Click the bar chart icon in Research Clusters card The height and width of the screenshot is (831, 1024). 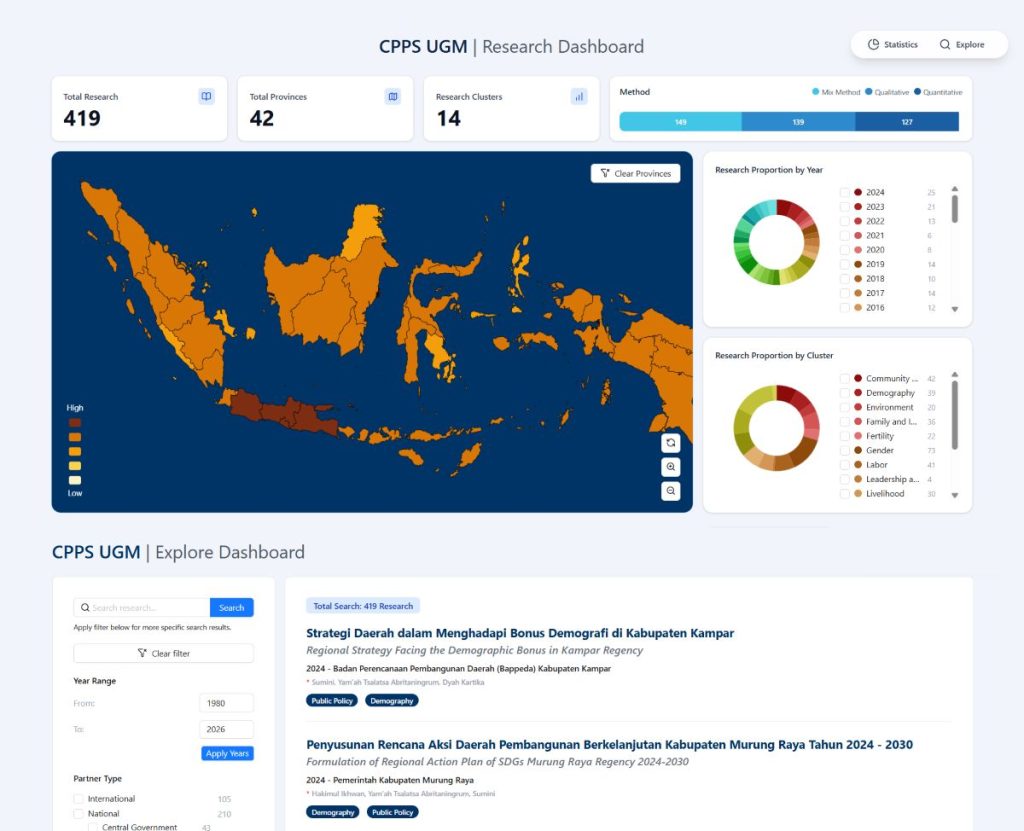(578, 97)
